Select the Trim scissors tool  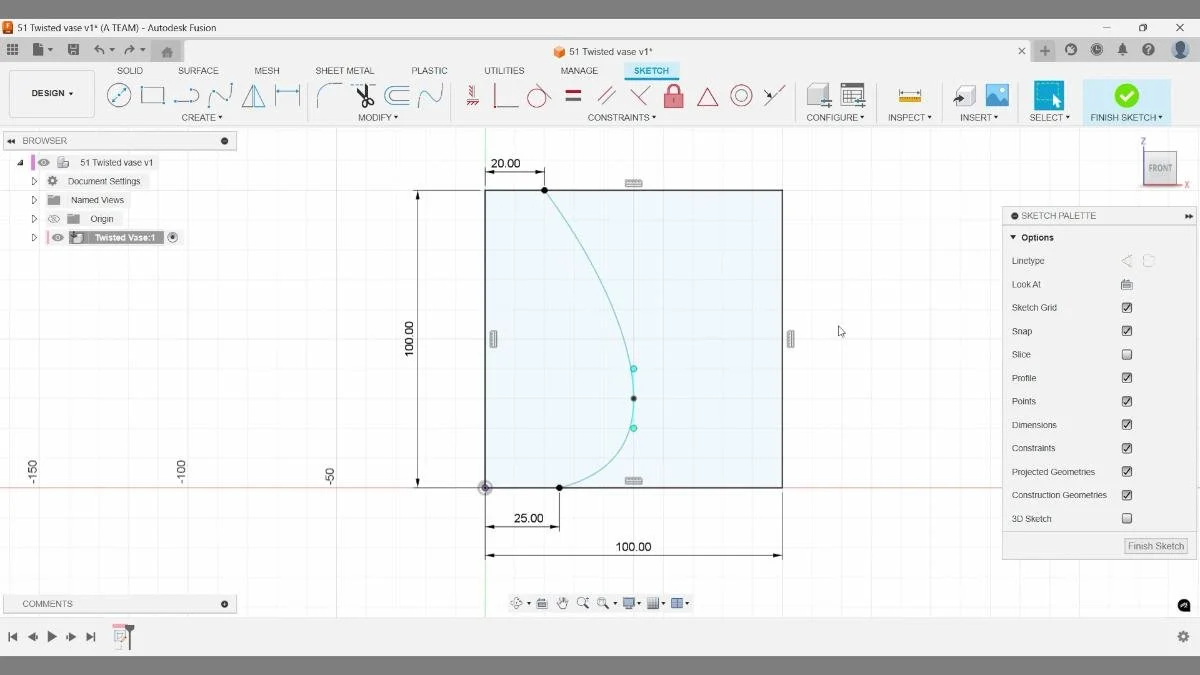(364, 96)
